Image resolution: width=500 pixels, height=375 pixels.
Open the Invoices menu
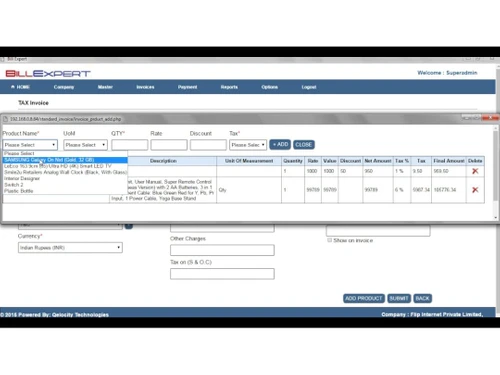(x=145, y=87)
